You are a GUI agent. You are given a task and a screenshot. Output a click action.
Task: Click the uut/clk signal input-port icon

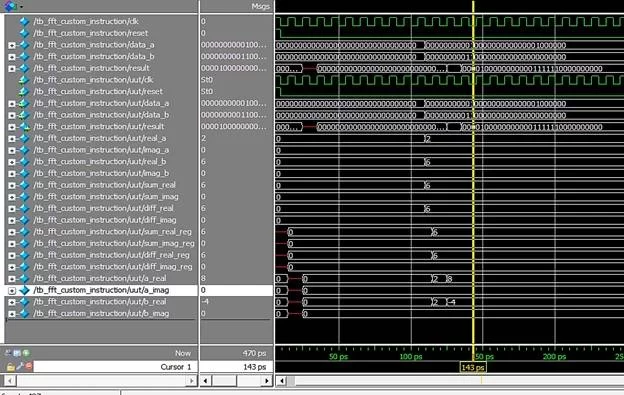pyautogui.click(x=24, y=80)
